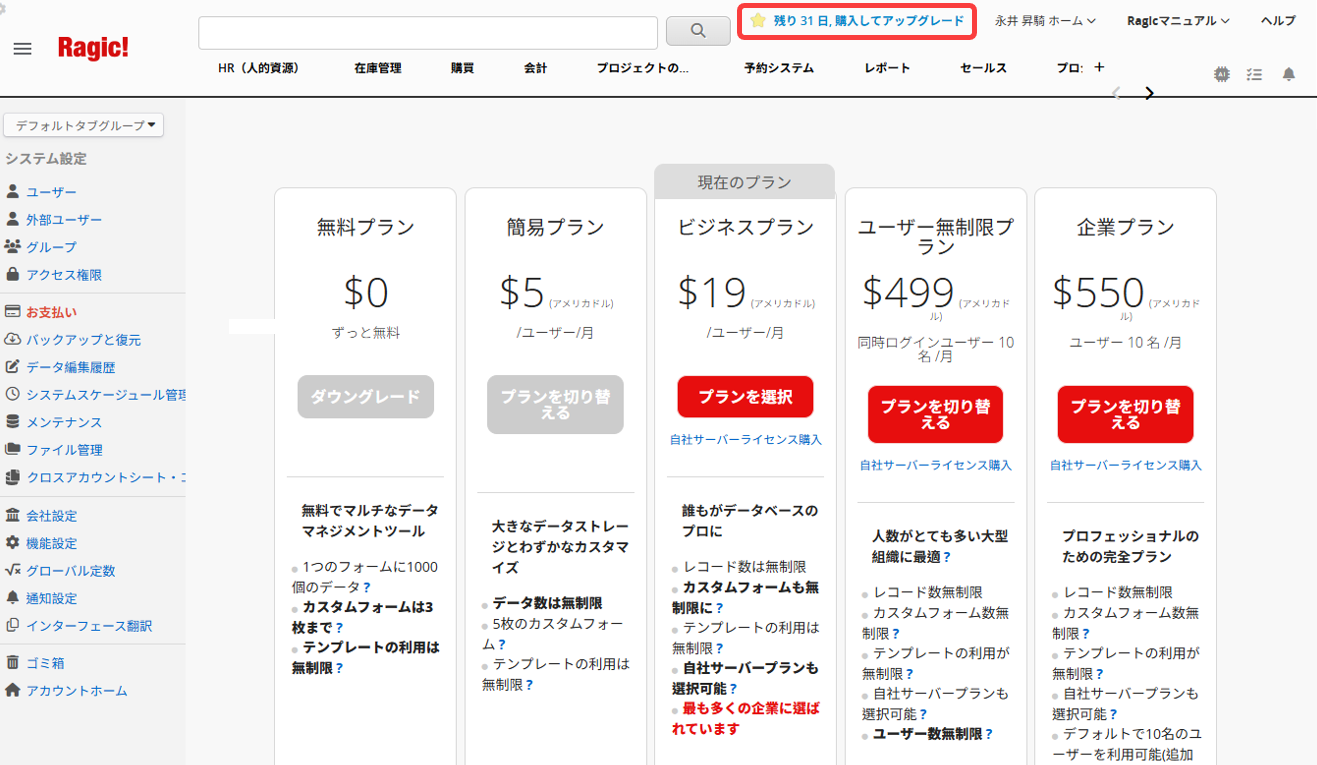Image resolution: width=1317 pixels, height=765 pixels.
Task: Click the magnifier search button
Action: point(698,31)
